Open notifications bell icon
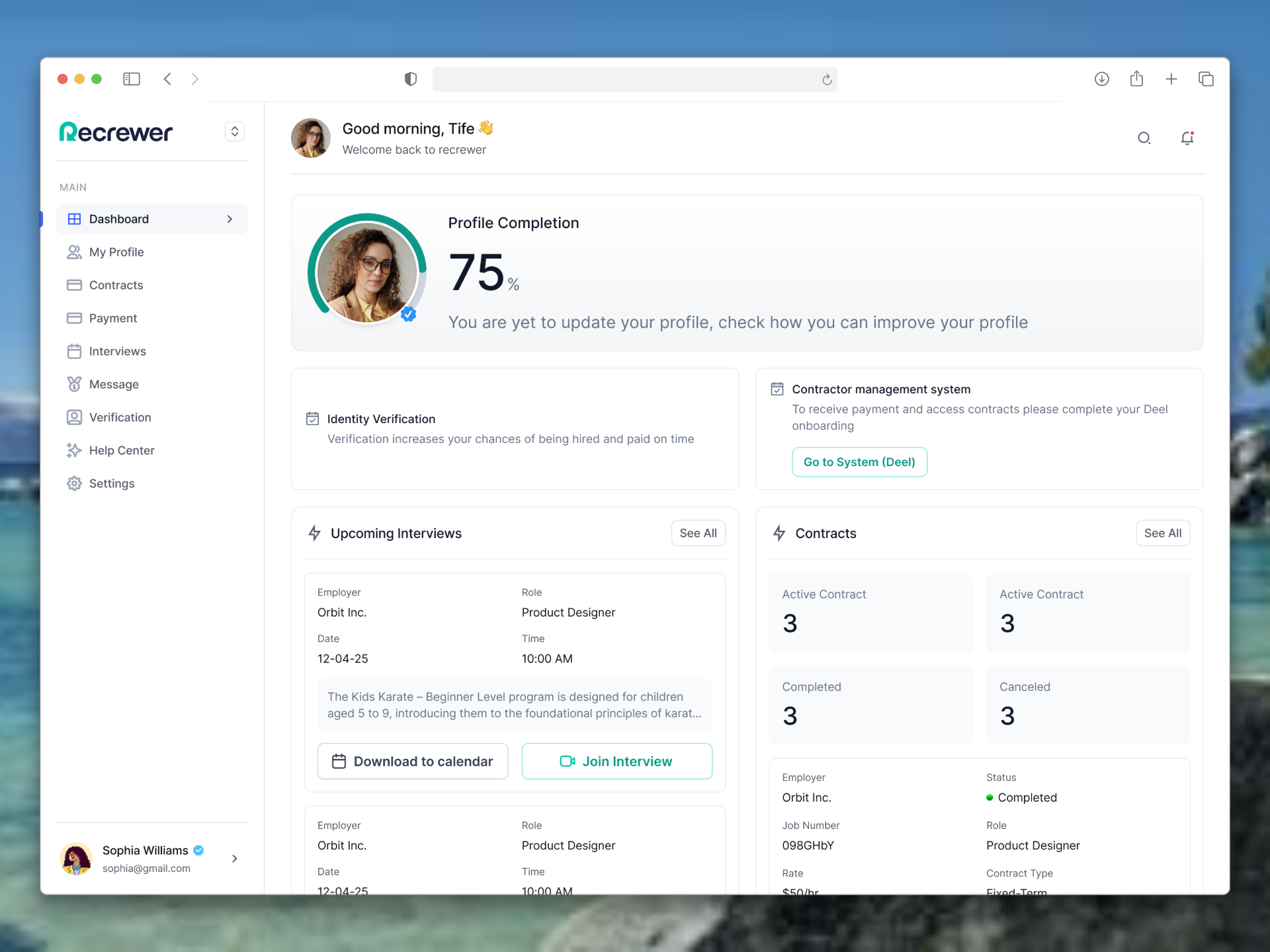The image size is (1270, 952). [1187, 138]
